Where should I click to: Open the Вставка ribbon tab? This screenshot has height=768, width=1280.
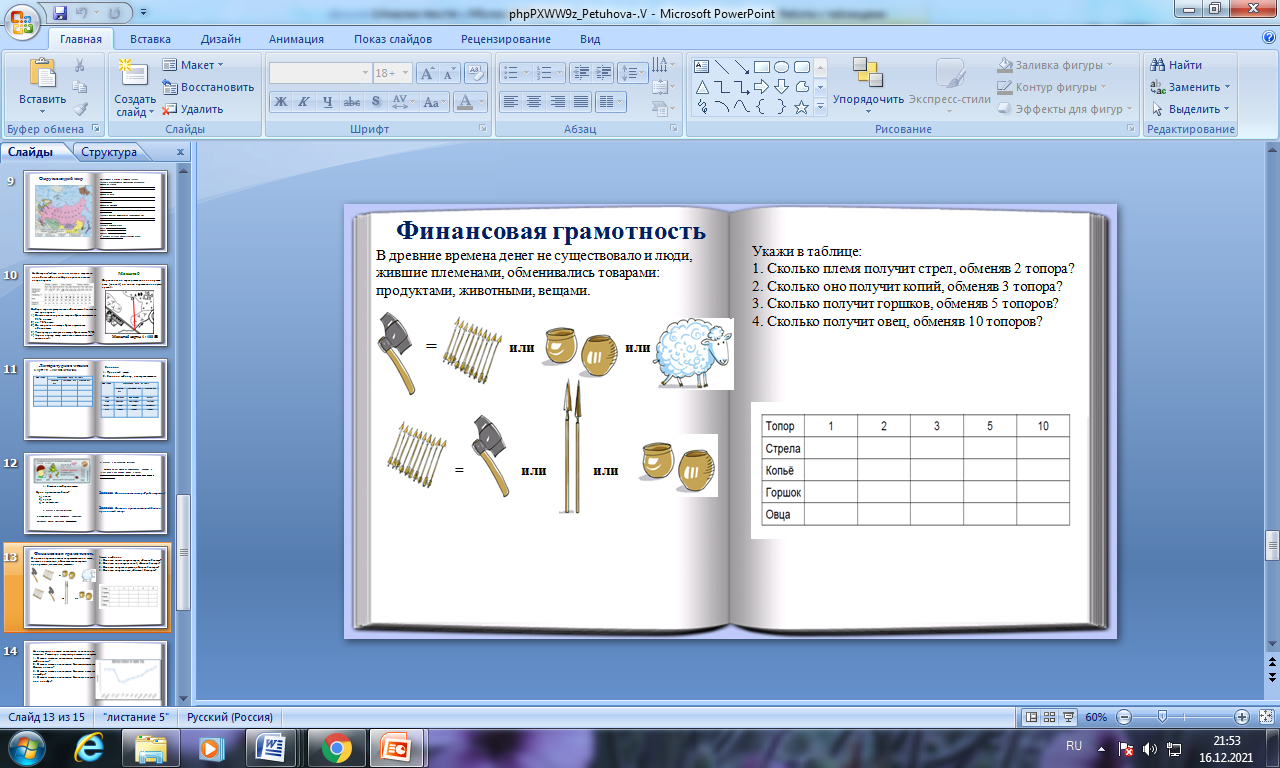(x=150, y=39)
